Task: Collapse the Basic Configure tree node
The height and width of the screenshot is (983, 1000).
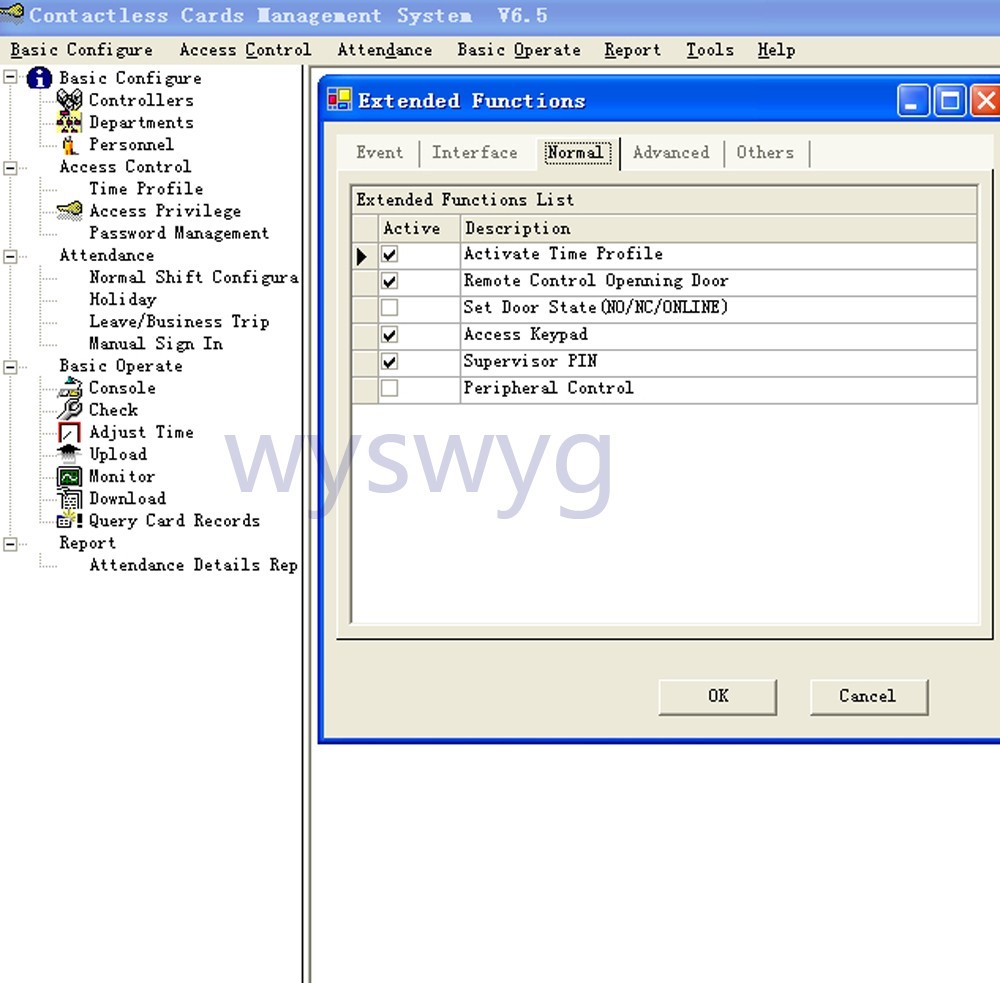Action: (10, 78)
